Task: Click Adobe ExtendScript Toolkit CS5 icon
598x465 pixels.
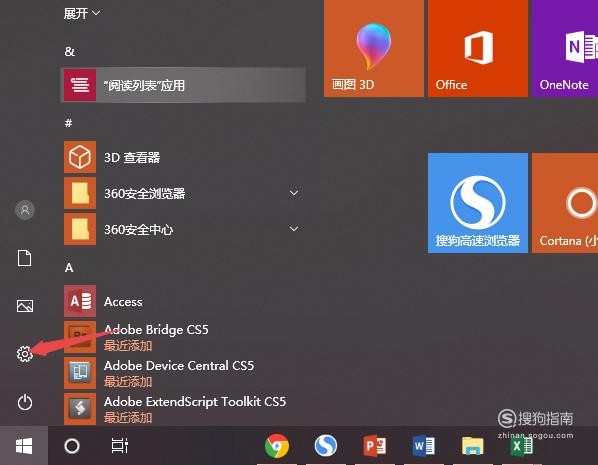Action: tap(80, 409)
